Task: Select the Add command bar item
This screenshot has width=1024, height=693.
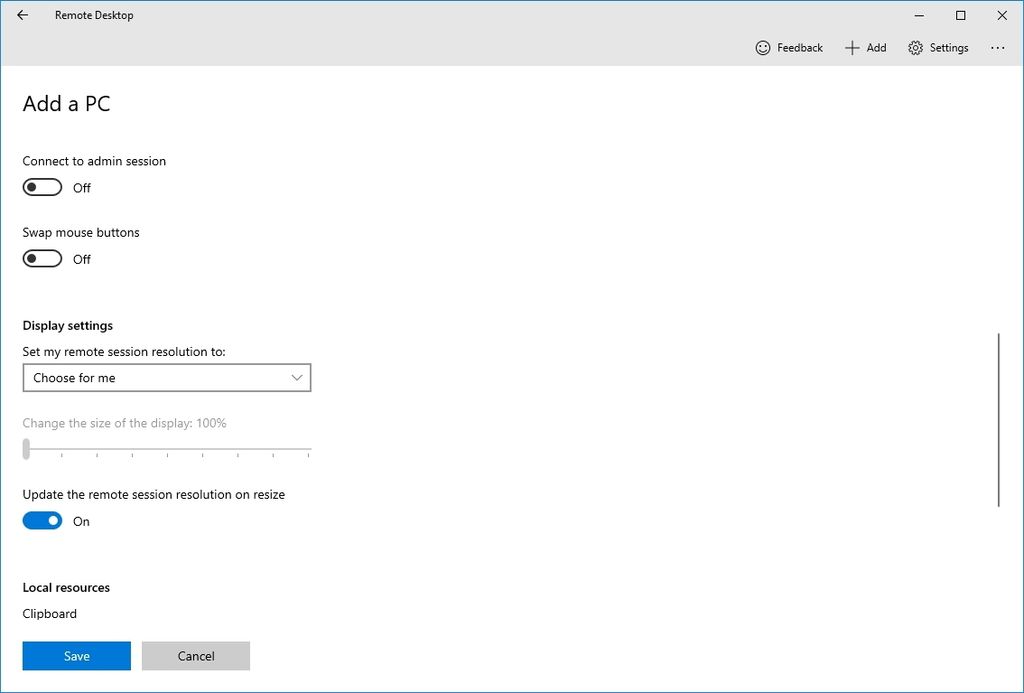Action: (866, 47)
